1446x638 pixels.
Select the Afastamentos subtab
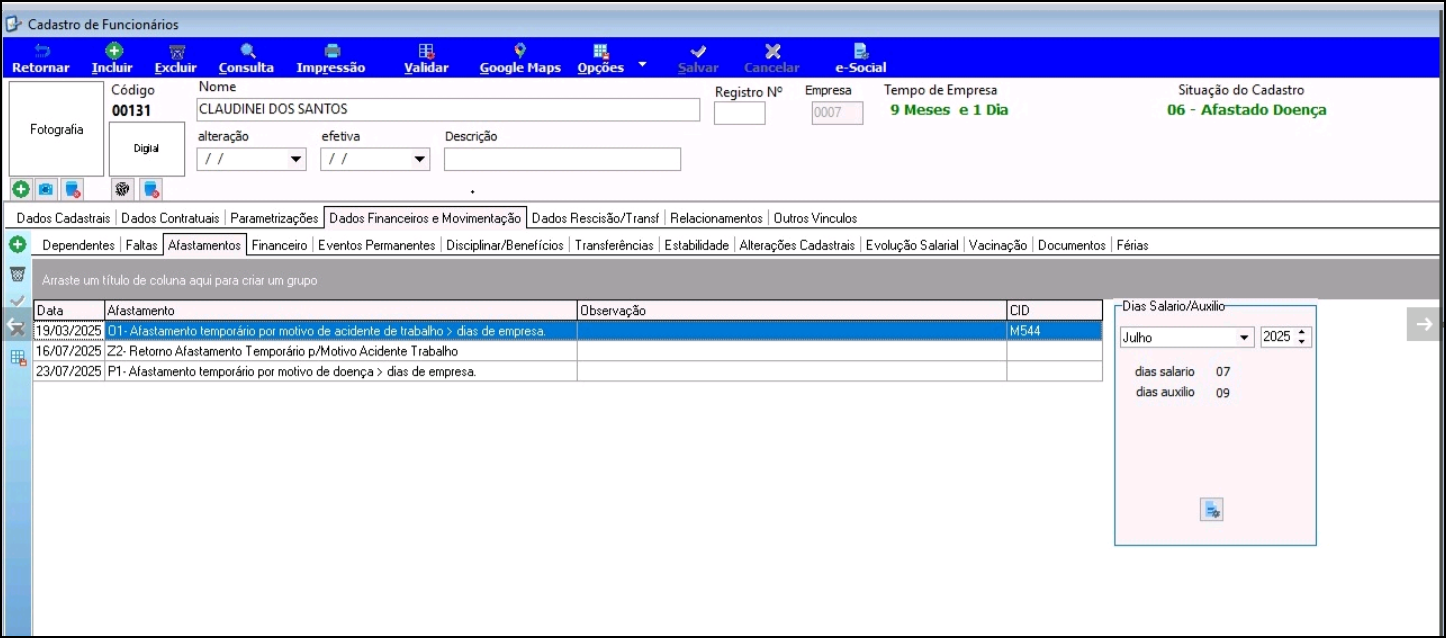tap(205, 245)
